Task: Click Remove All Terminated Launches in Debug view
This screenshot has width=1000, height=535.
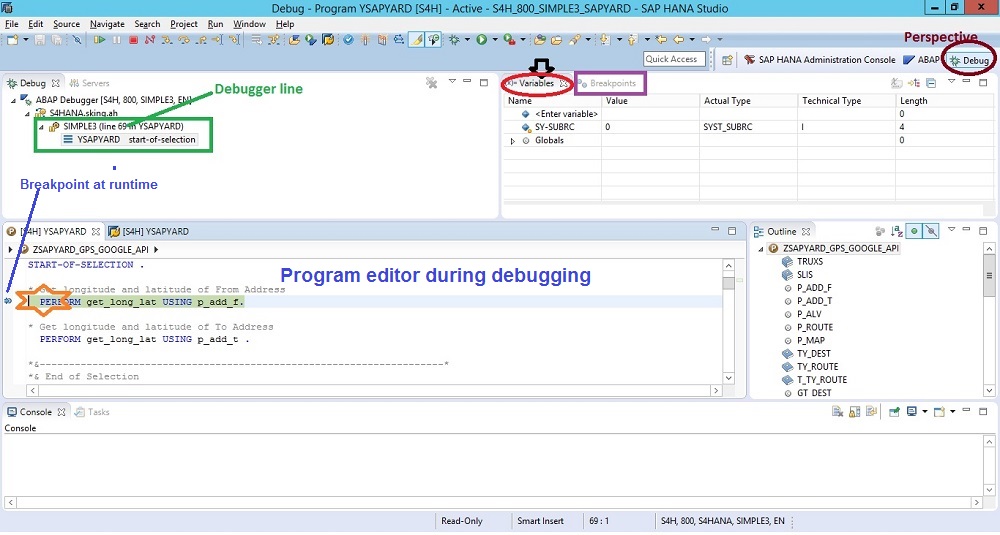Action: [432, 83]
